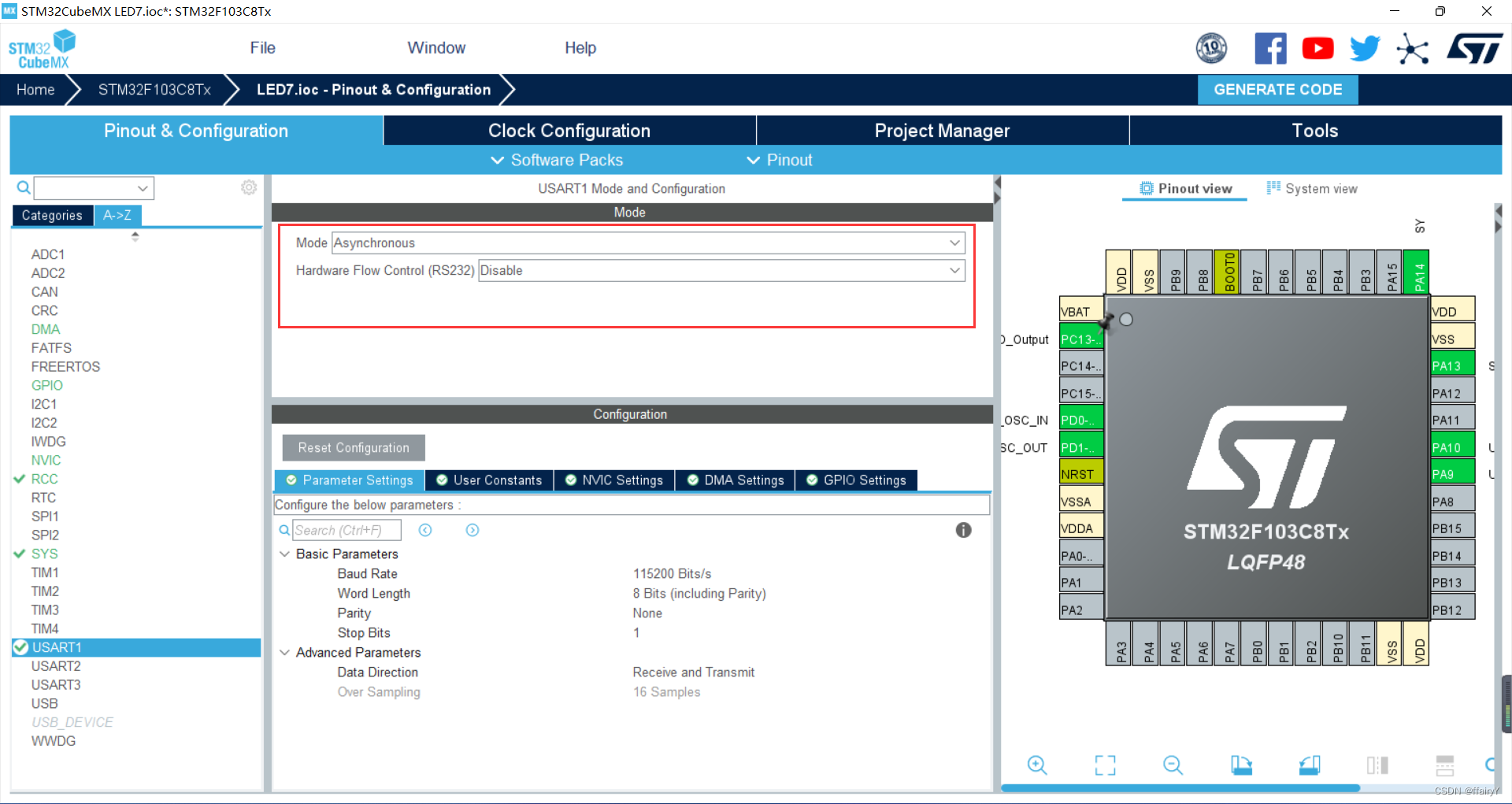Image resolution: width=1512 pixels, height=804 pixels.
Task: Open the categories settings gear icon
Action: tap(249, 187)
